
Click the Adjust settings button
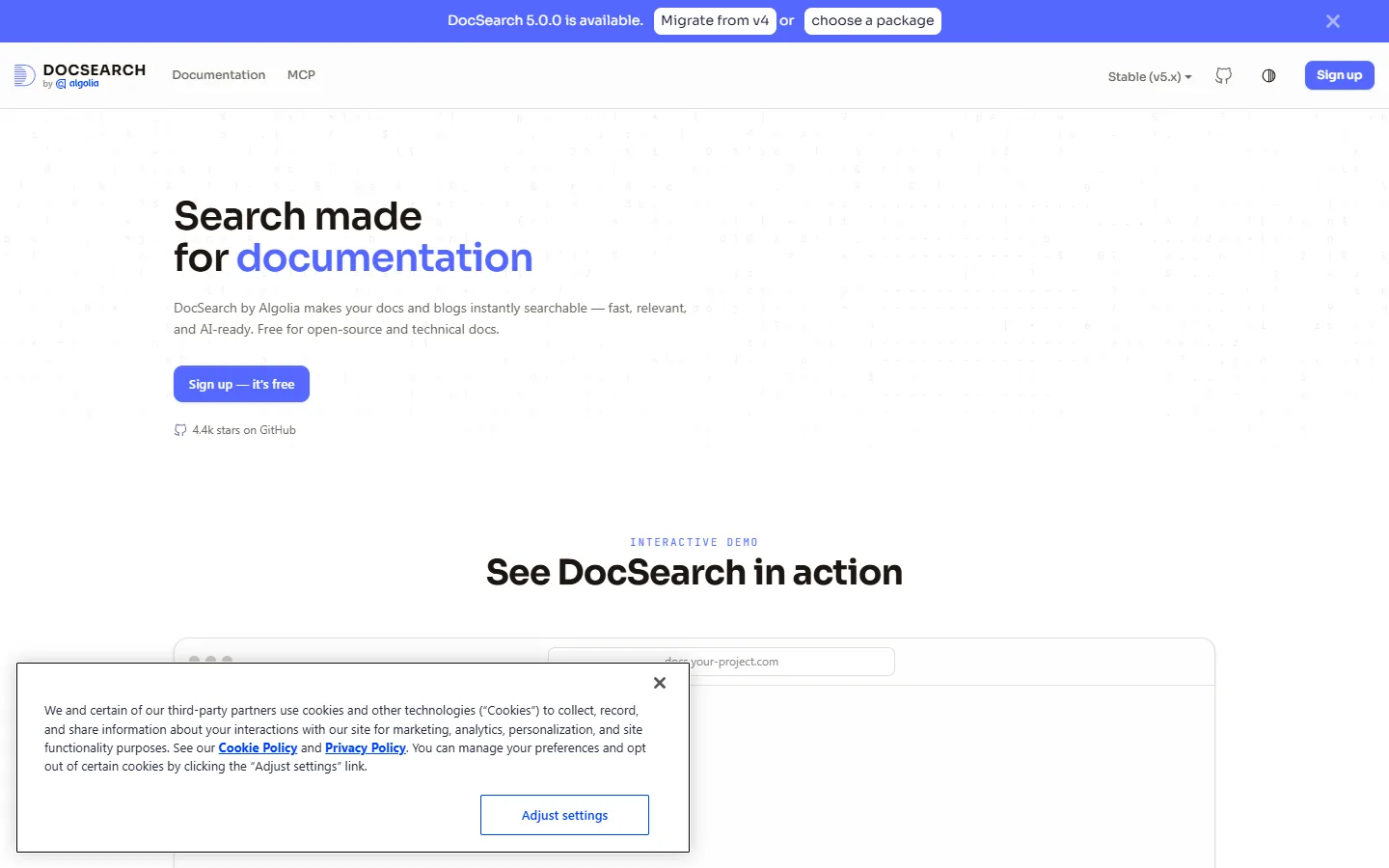click(x=564, y=815)
